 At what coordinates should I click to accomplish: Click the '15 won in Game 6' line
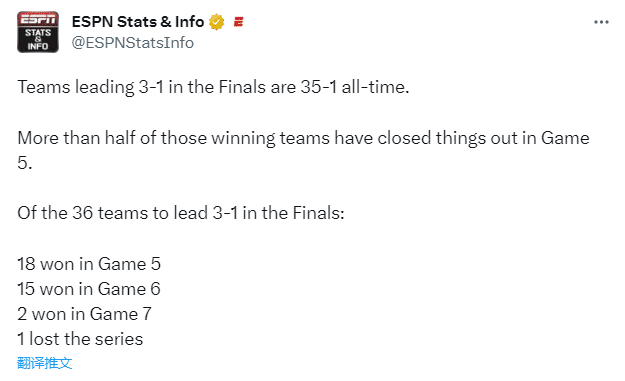pos(89,289)
